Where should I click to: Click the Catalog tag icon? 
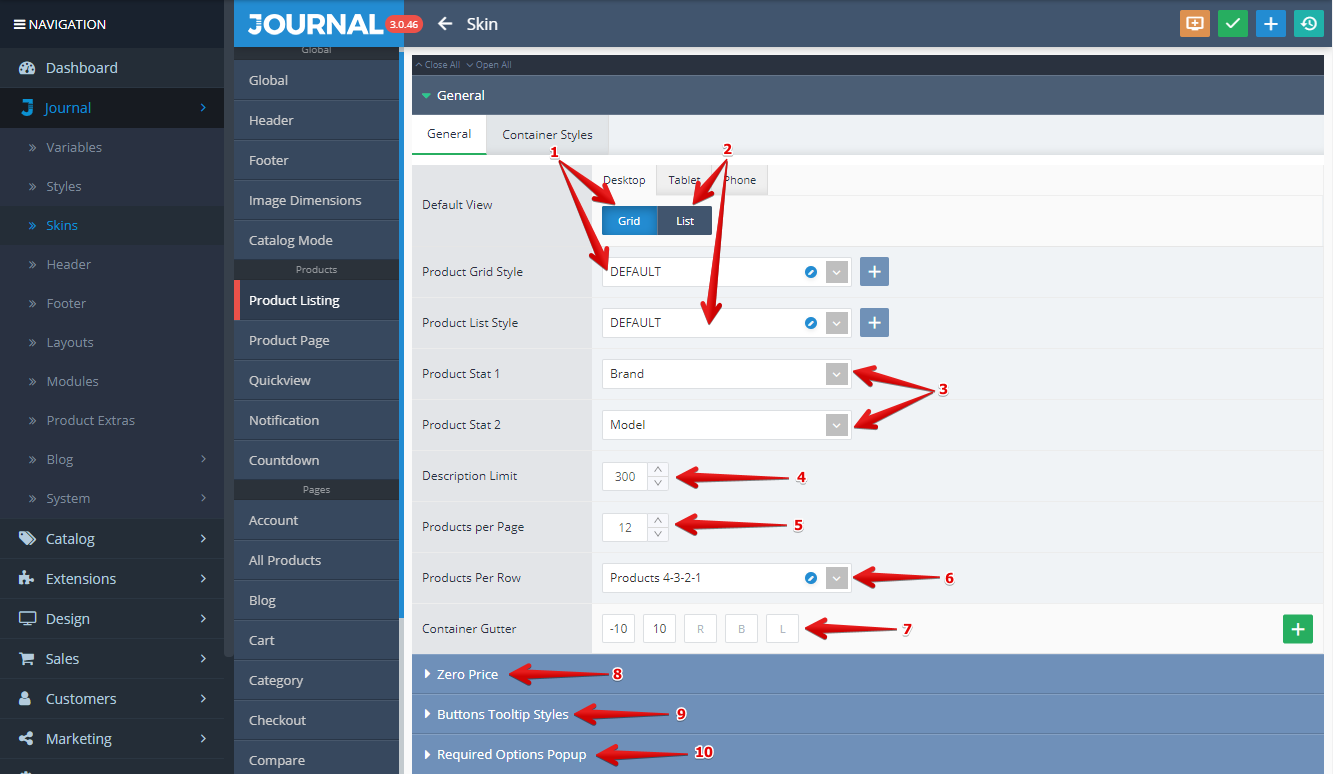pos(27,539)
